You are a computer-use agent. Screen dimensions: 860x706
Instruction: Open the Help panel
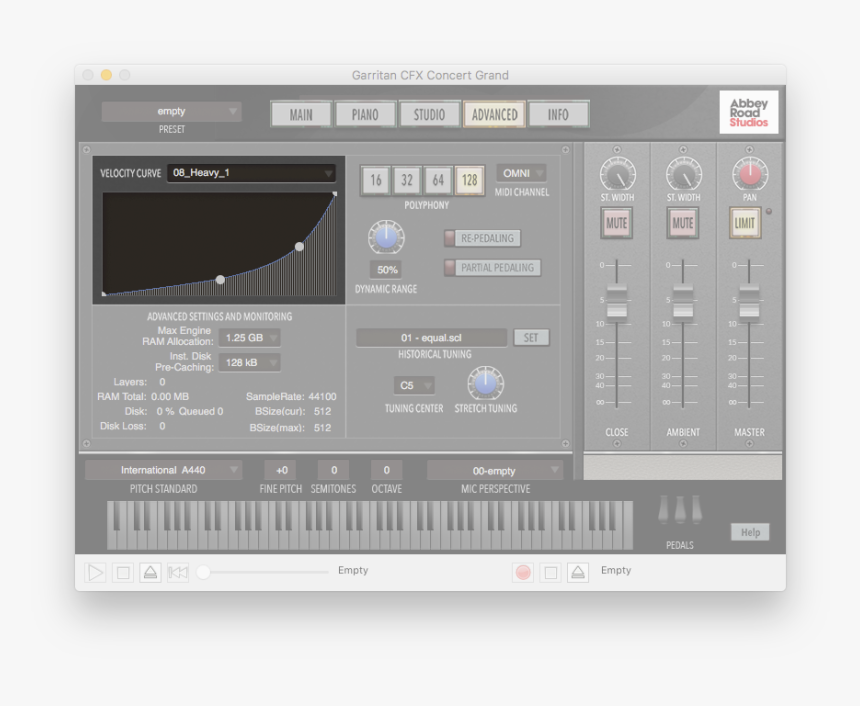(750, 532)
